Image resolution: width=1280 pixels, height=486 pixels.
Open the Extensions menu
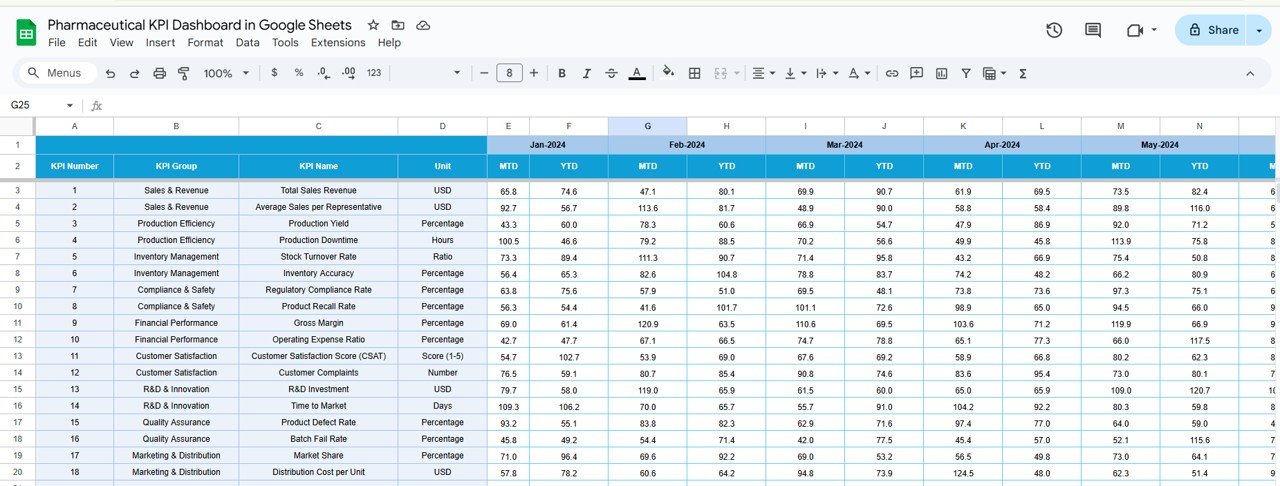pos(338,43)
